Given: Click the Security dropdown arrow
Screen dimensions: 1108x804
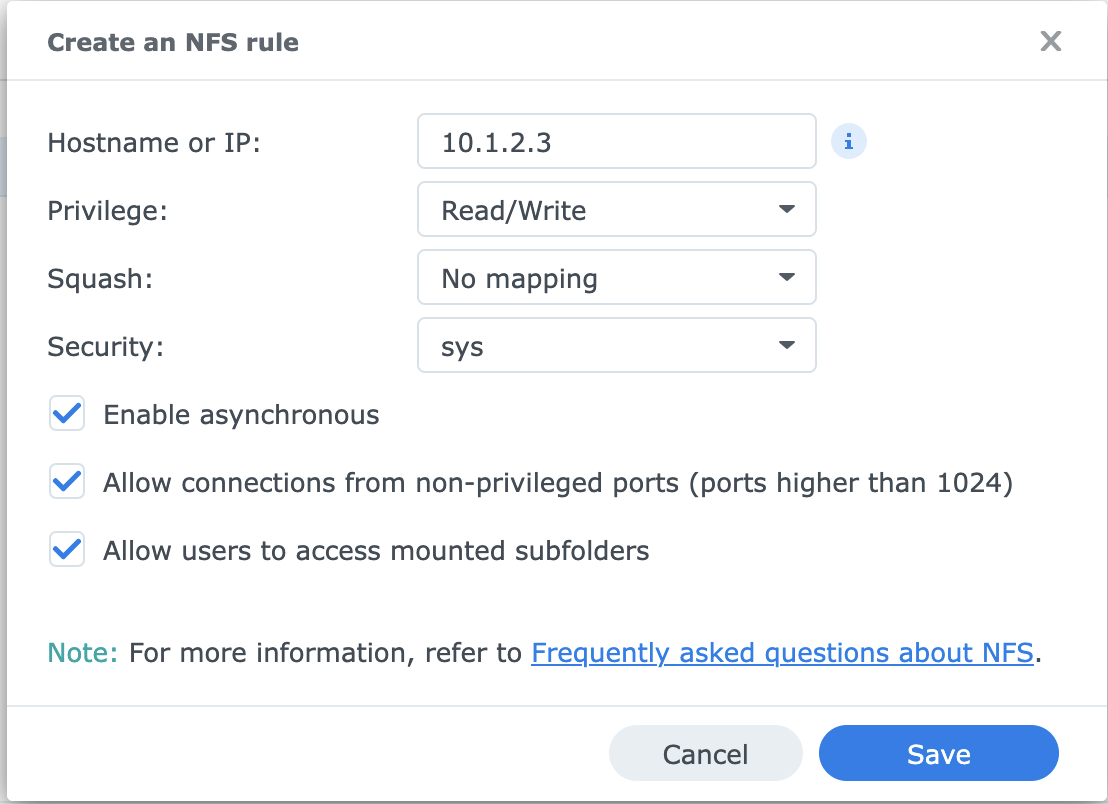Looking at the screenshot, I should pyautogui.click(x=787, y=345).
